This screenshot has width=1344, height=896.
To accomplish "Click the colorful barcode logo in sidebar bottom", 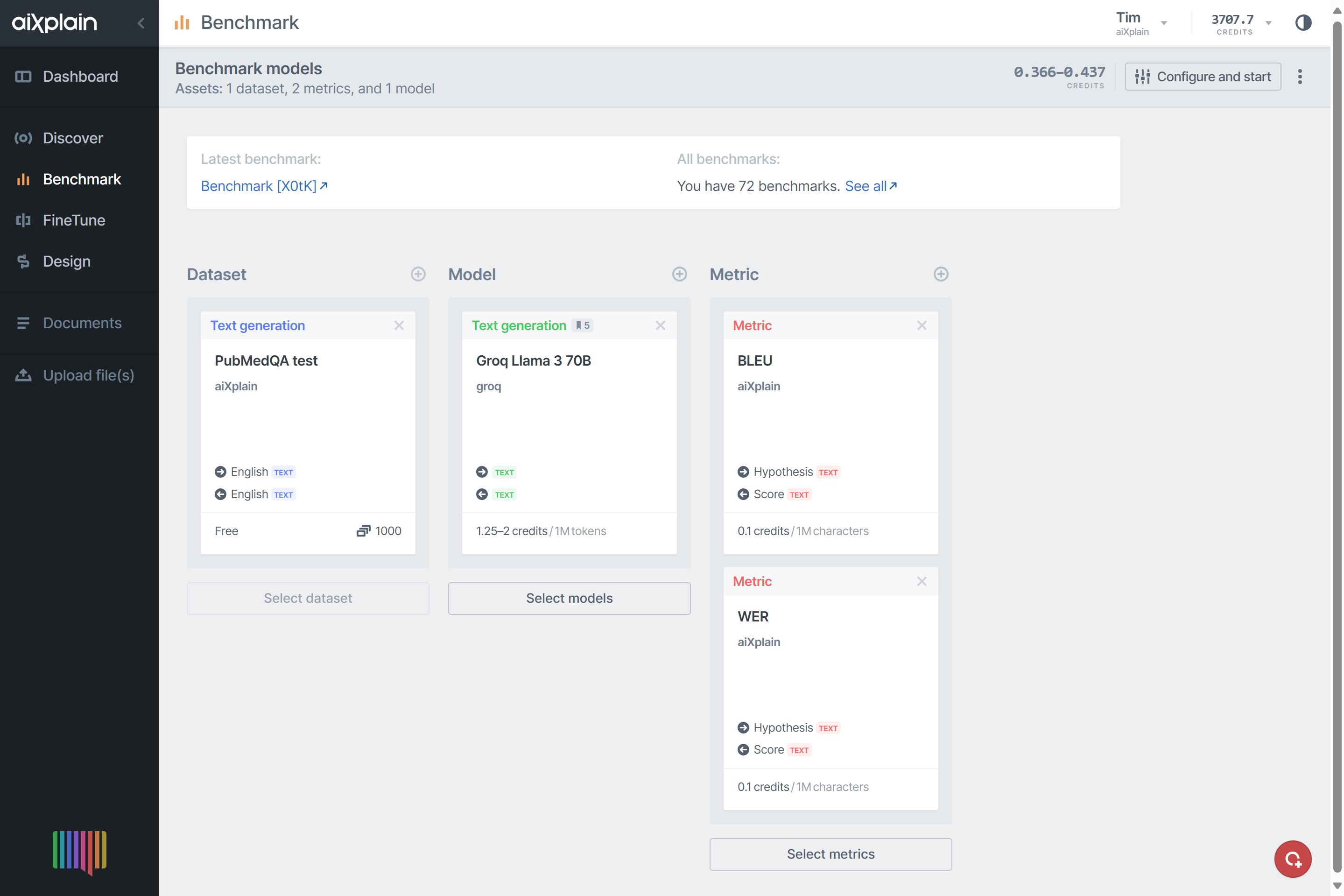I will pos(79,852).
